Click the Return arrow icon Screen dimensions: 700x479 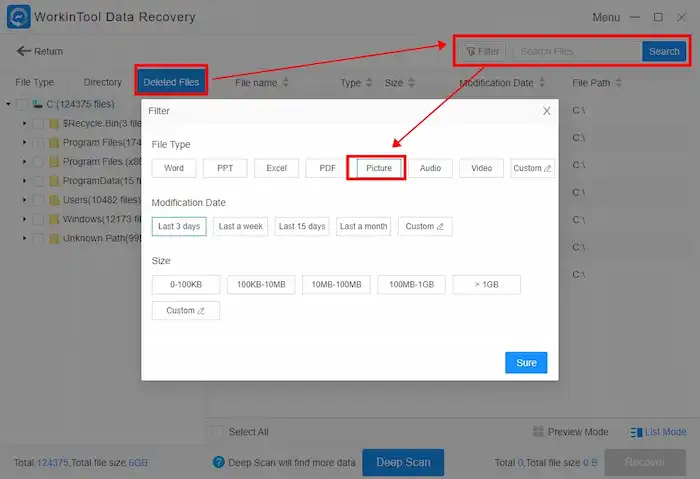pos(23,52)
